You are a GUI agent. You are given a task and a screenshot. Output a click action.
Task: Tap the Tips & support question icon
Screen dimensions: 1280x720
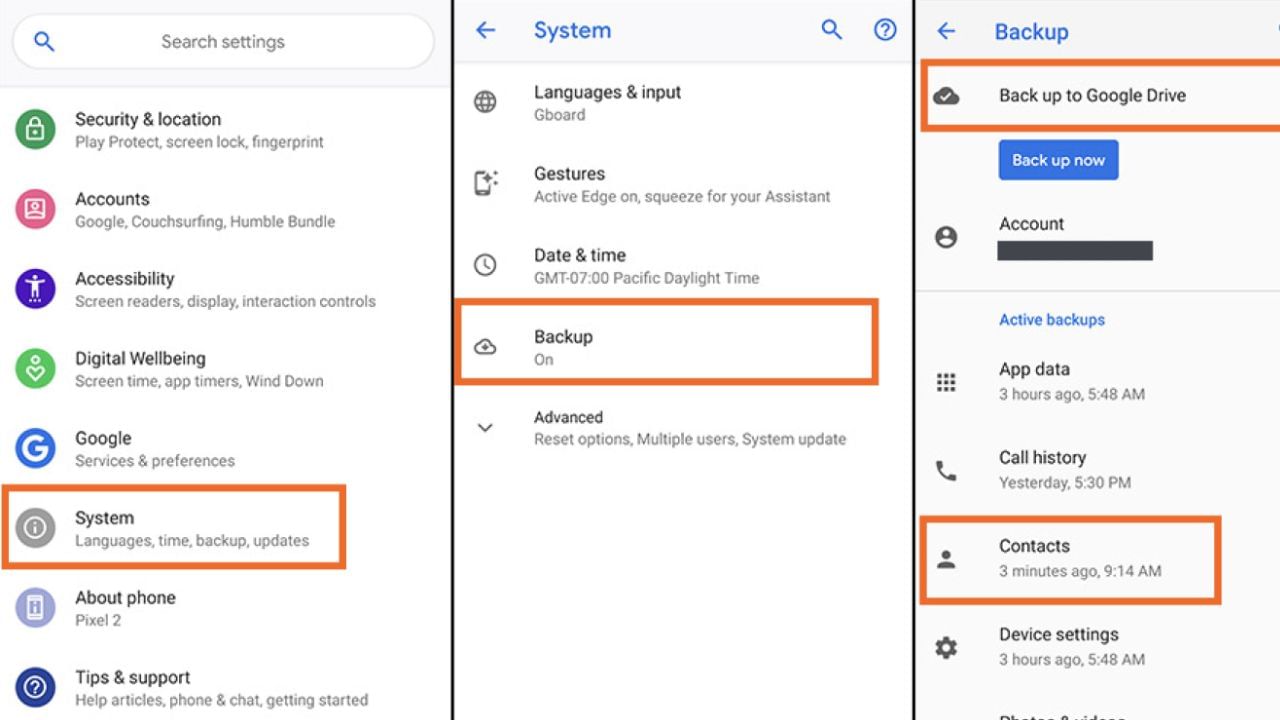coord(35,687)
